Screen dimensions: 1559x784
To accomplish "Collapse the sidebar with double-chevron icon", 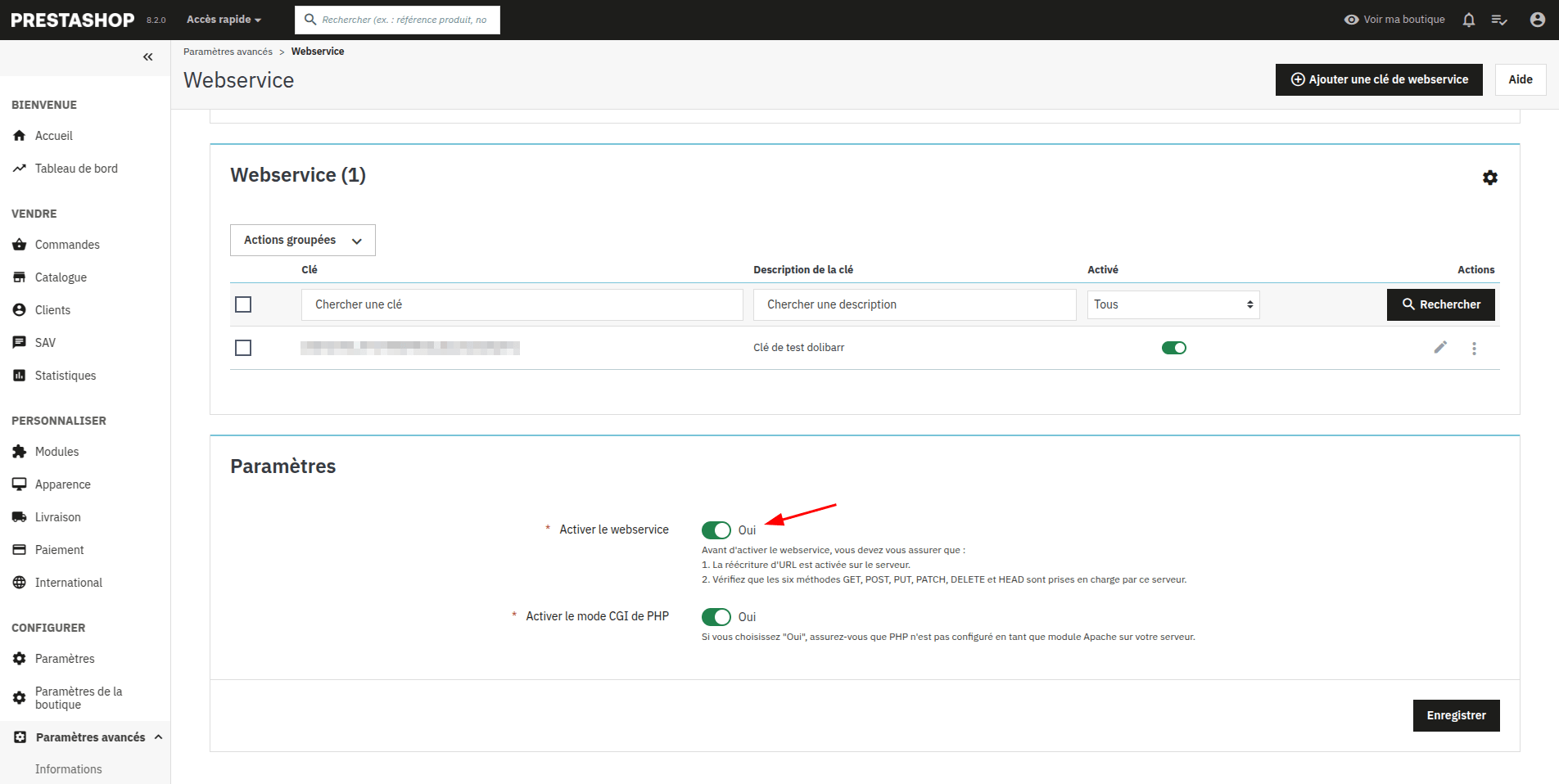I will tap(147, 57).
